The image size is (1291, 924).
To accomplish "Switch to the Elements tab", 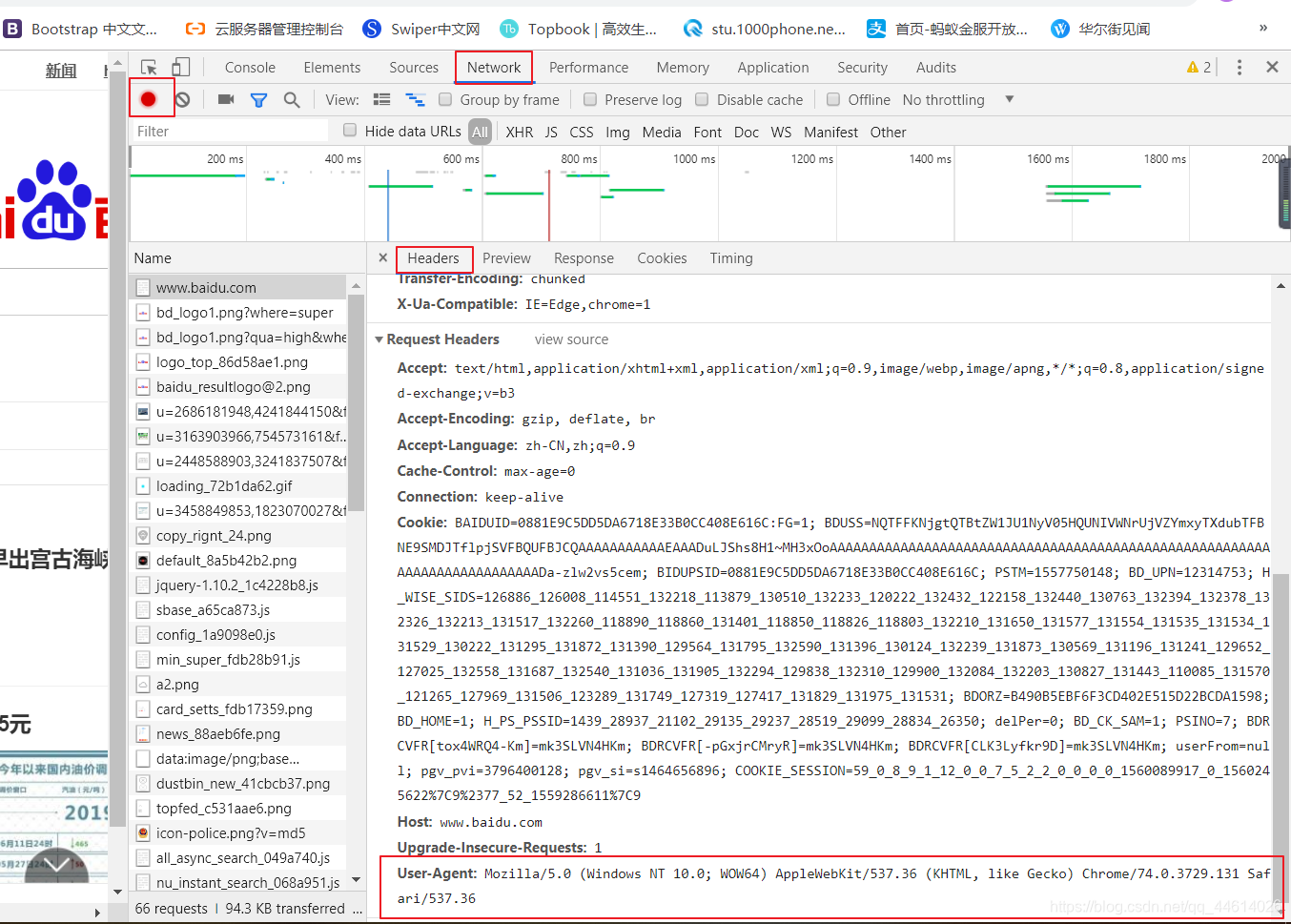I will (x=332, y=67).
